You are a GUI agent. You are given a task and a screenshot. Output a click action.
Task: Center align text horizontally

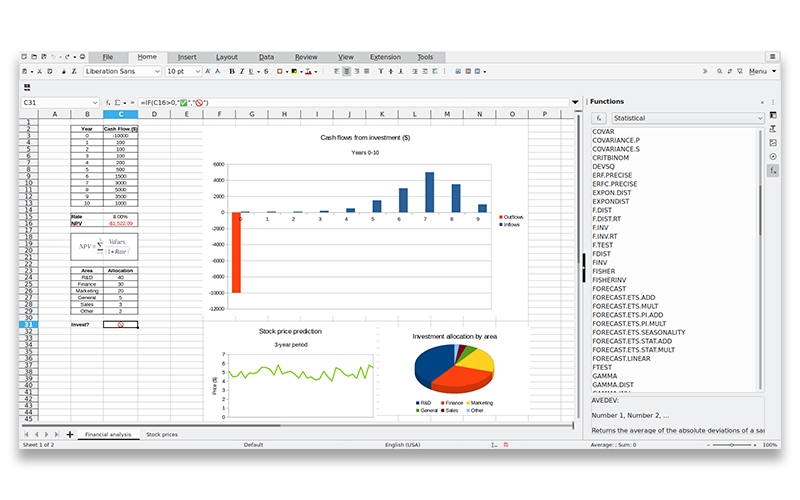[x=347, y=72]
